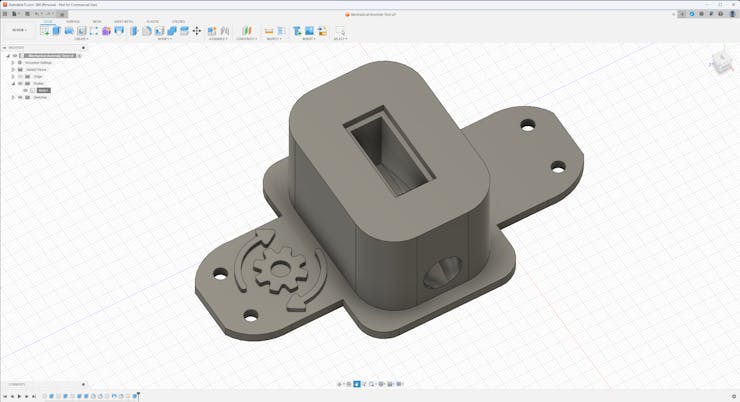The height and width of the screenshot is (402, 740).
Task: Click the Joint tool in Assemble
Action: pyautogui.click(x=212, y=31)
